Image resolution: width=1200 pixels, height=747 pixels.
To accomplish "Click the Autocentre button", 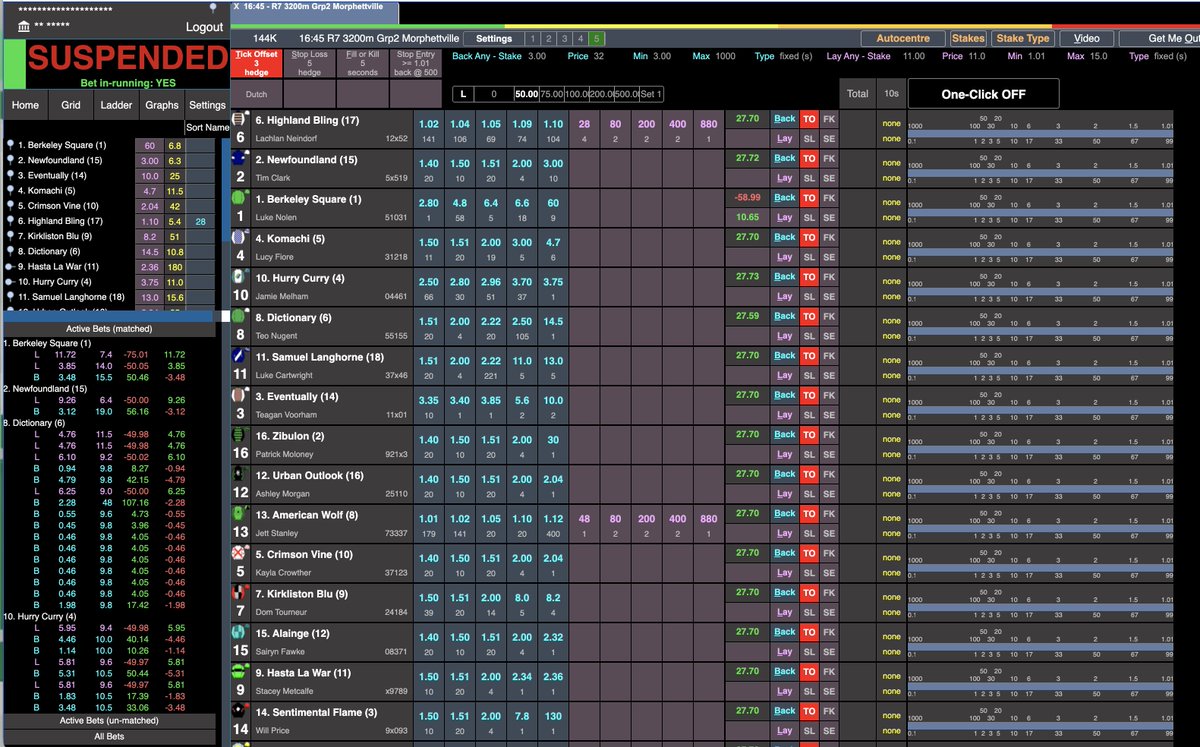I will click(903, 38).
